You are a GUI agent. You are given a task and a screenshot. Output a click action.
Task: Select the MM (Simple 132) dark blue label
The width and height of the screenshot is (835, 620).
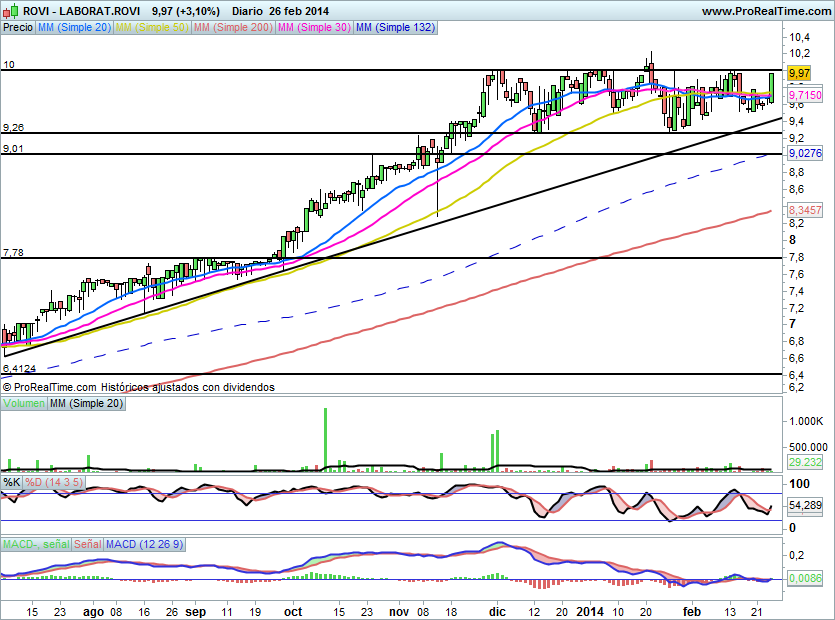coord(395,28)
